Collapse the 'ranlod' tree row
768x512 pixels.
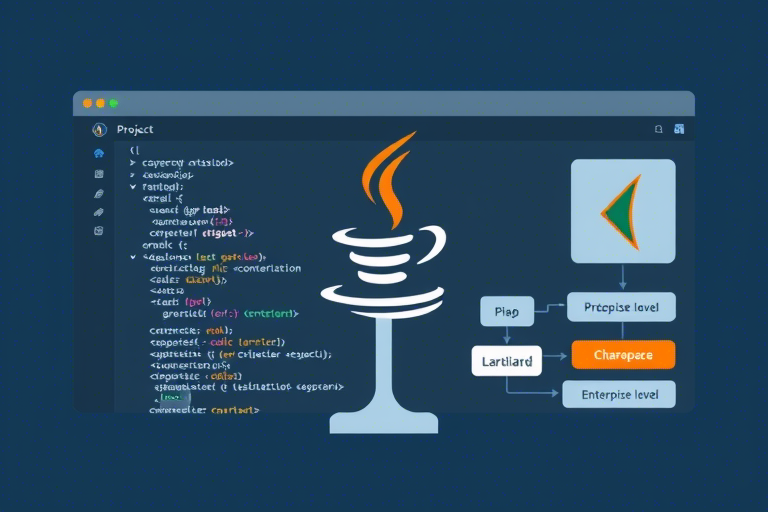133,187
